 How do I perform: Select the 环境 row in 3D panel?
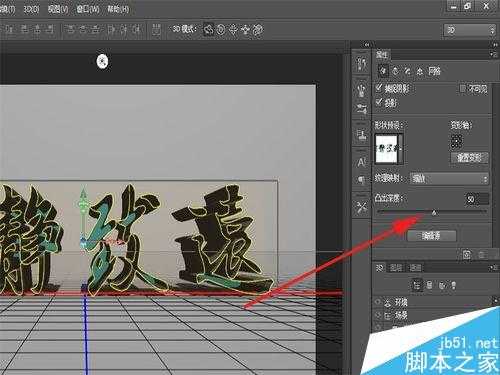[x=433, y=302]
